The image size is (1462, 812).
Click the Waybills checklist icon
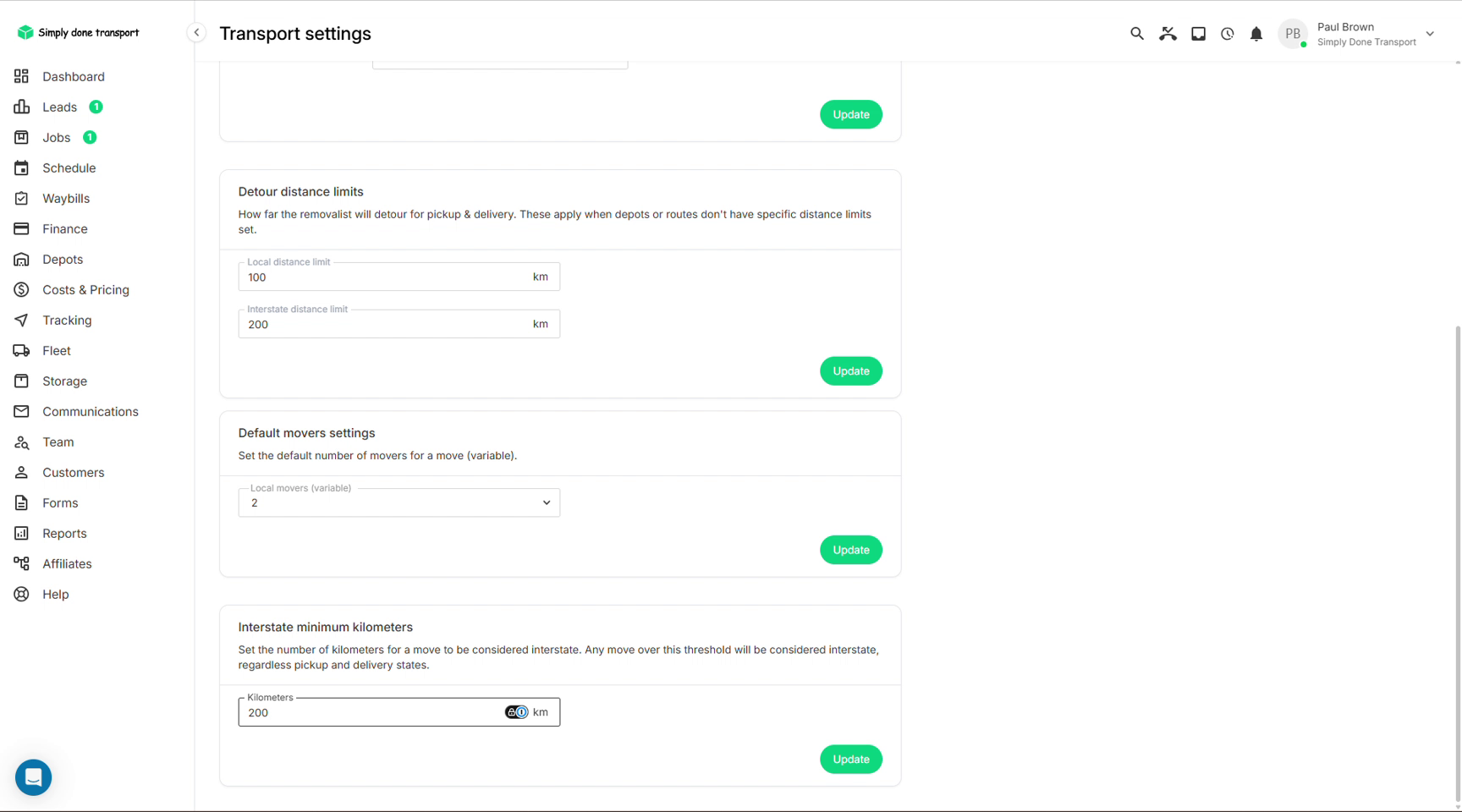point(21,198)
